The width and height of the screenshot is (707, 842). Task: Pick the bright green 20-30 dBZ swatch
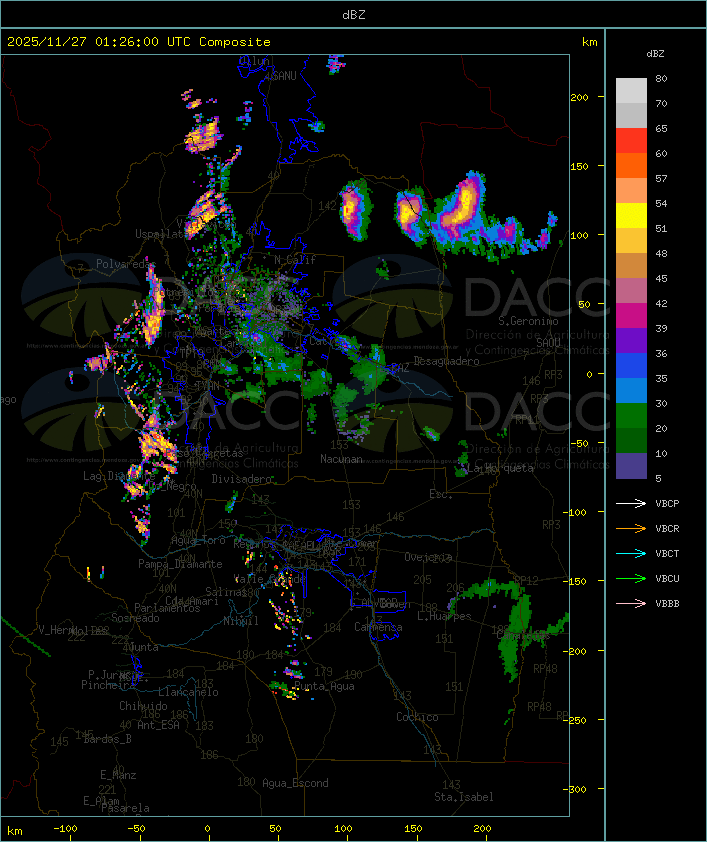[x=631, y=416]
